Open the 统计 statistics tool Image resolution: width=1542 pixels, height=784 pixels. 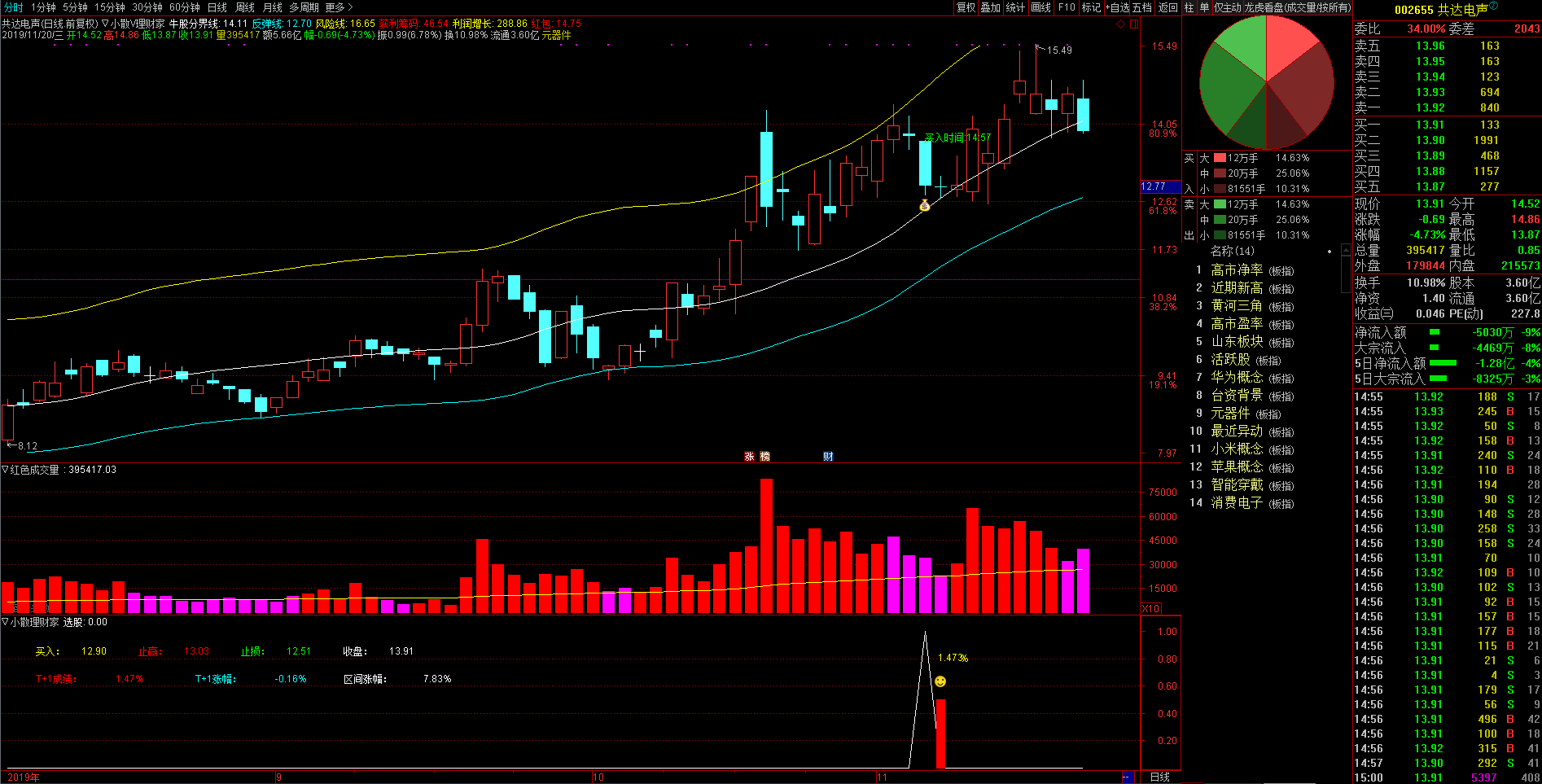[1015, 7]
